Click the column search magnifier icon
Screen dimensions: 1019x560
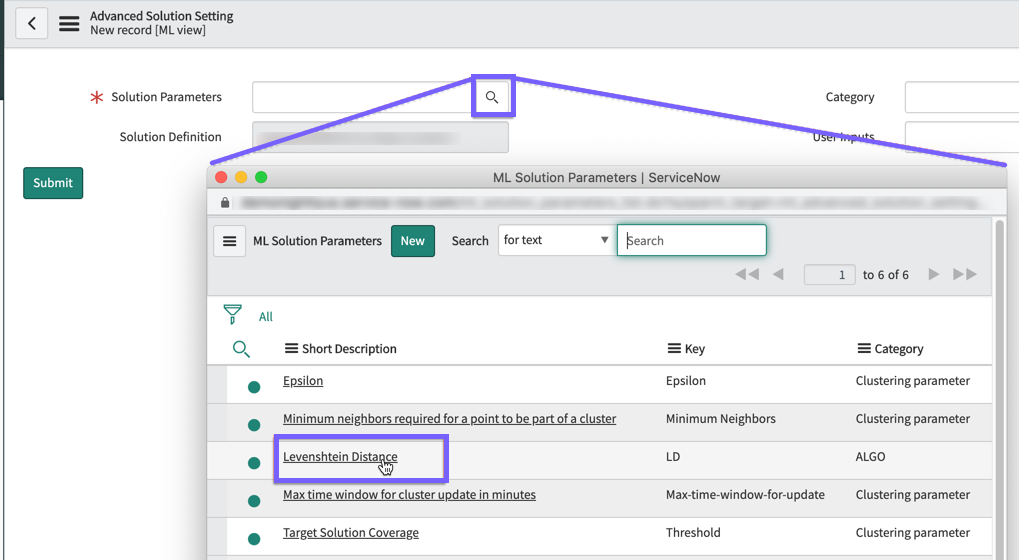coord(241,349)
